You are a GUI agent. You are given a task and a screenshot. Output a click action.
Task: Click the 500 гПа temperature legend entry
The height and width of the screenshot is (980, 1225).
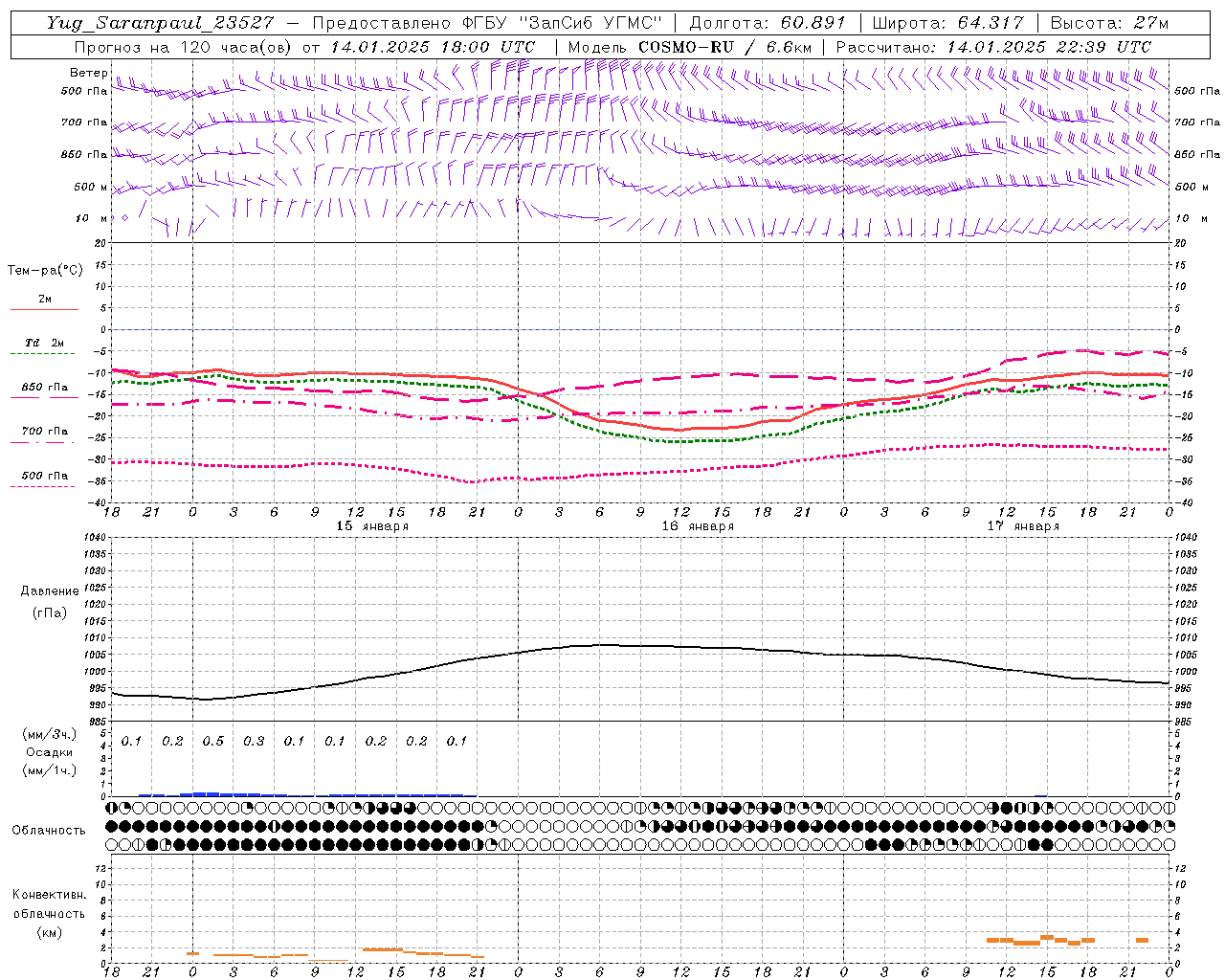click(x=45, y=475)
